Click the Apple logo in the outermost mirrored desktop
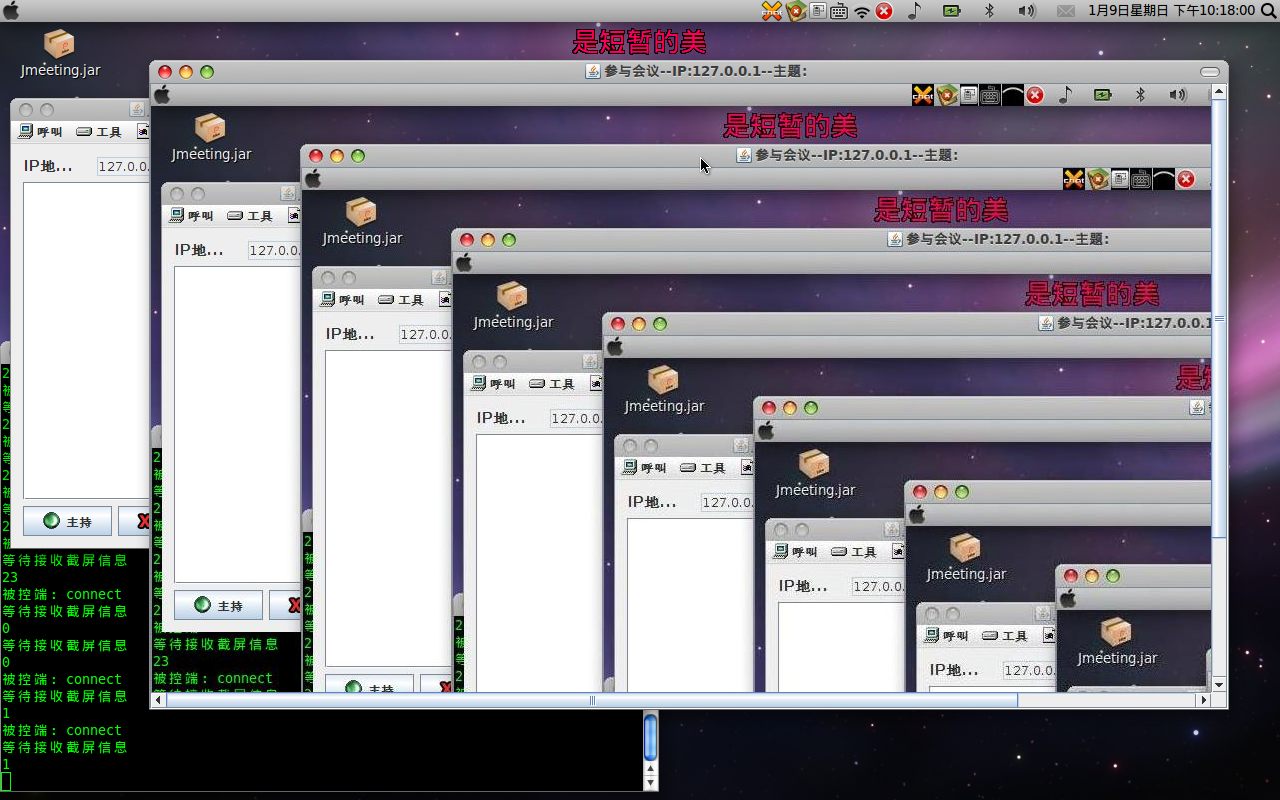Viewport: 1280px width, 800px height. (162, 95)
